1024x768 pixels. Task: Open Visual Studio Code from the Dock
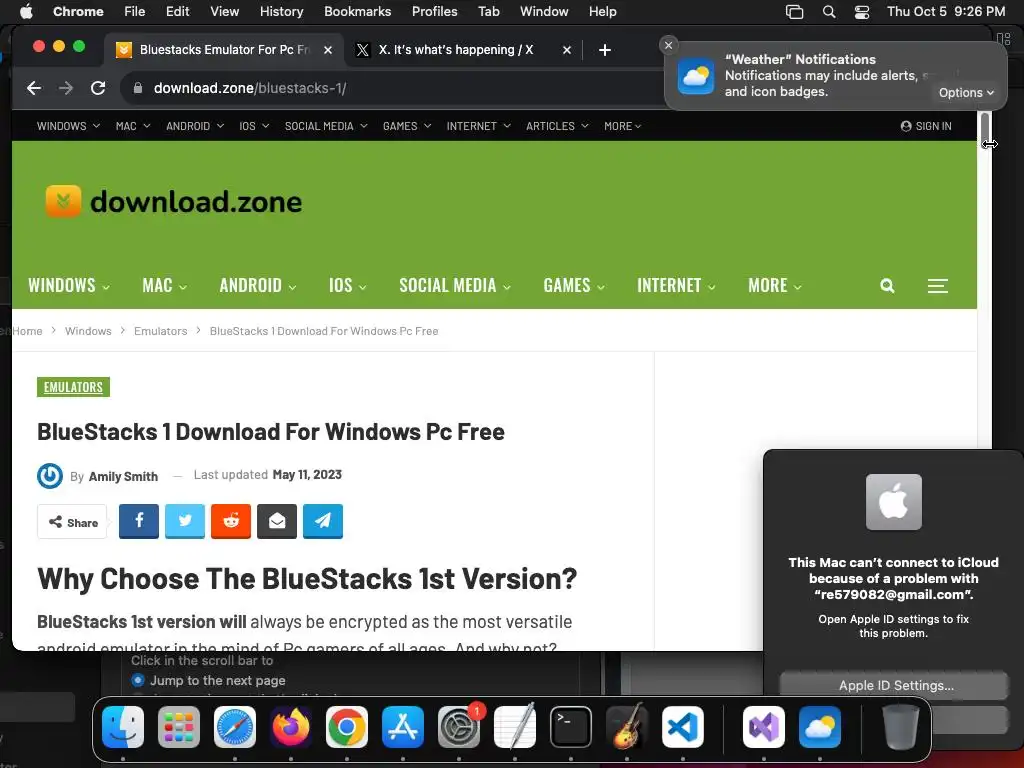683,727
